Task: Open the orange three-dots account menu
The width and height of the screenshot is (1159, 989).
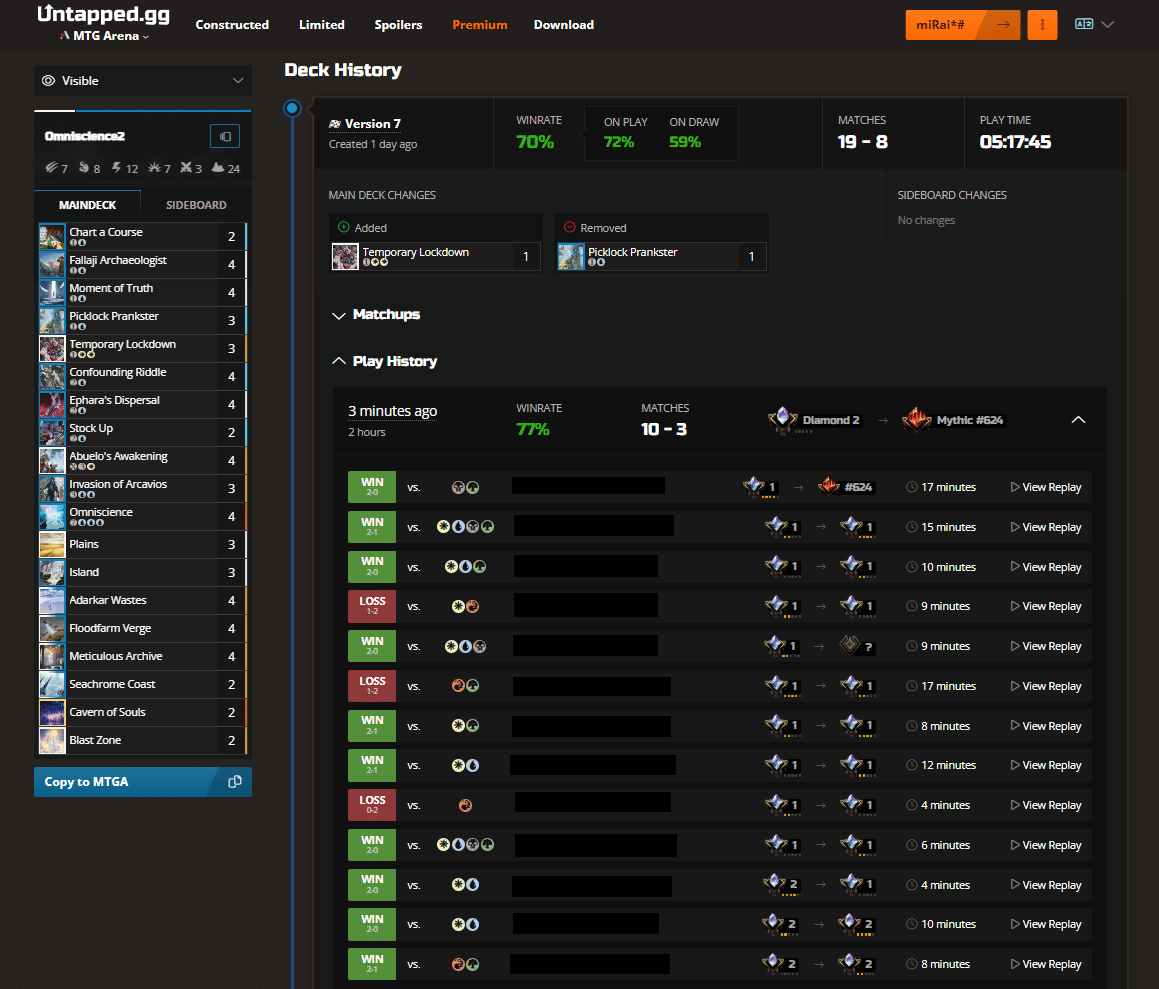Action: point(1042,24)
